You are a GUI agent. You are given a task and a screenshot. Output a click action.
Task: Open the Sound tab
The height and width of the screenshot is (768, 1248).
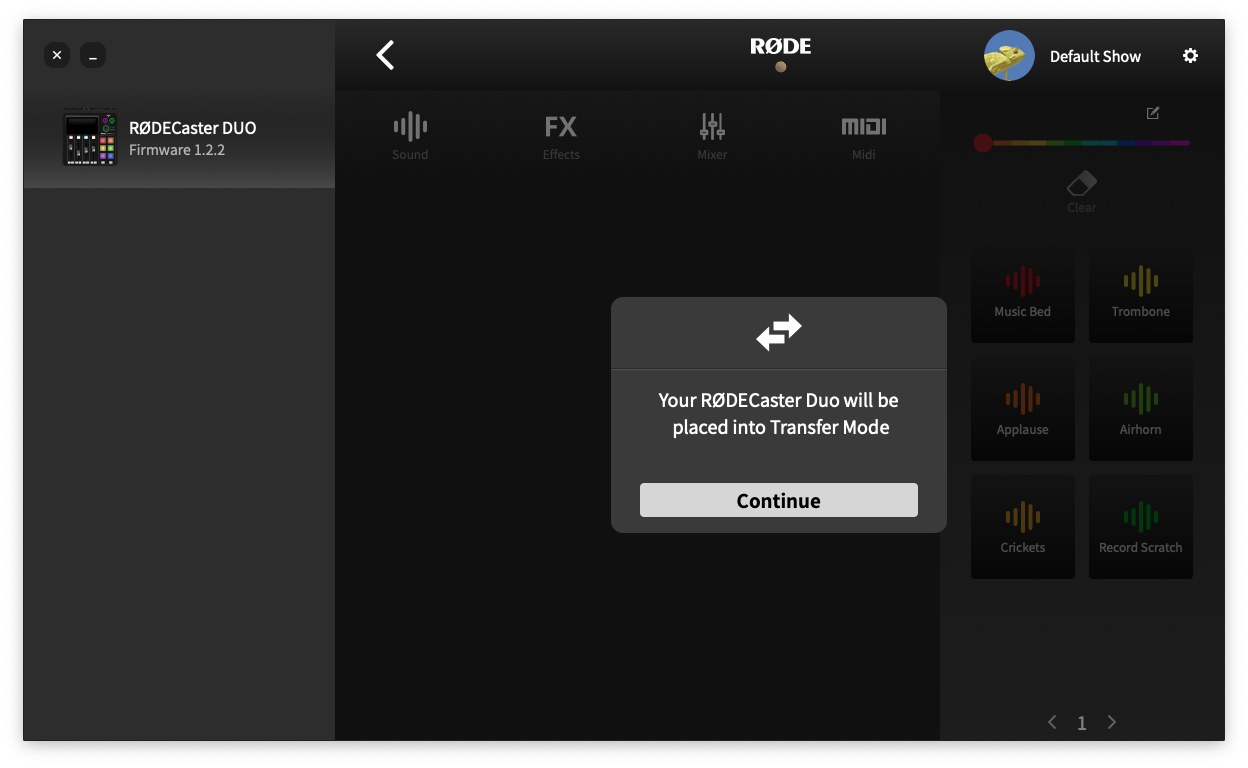tap(410, 136)
